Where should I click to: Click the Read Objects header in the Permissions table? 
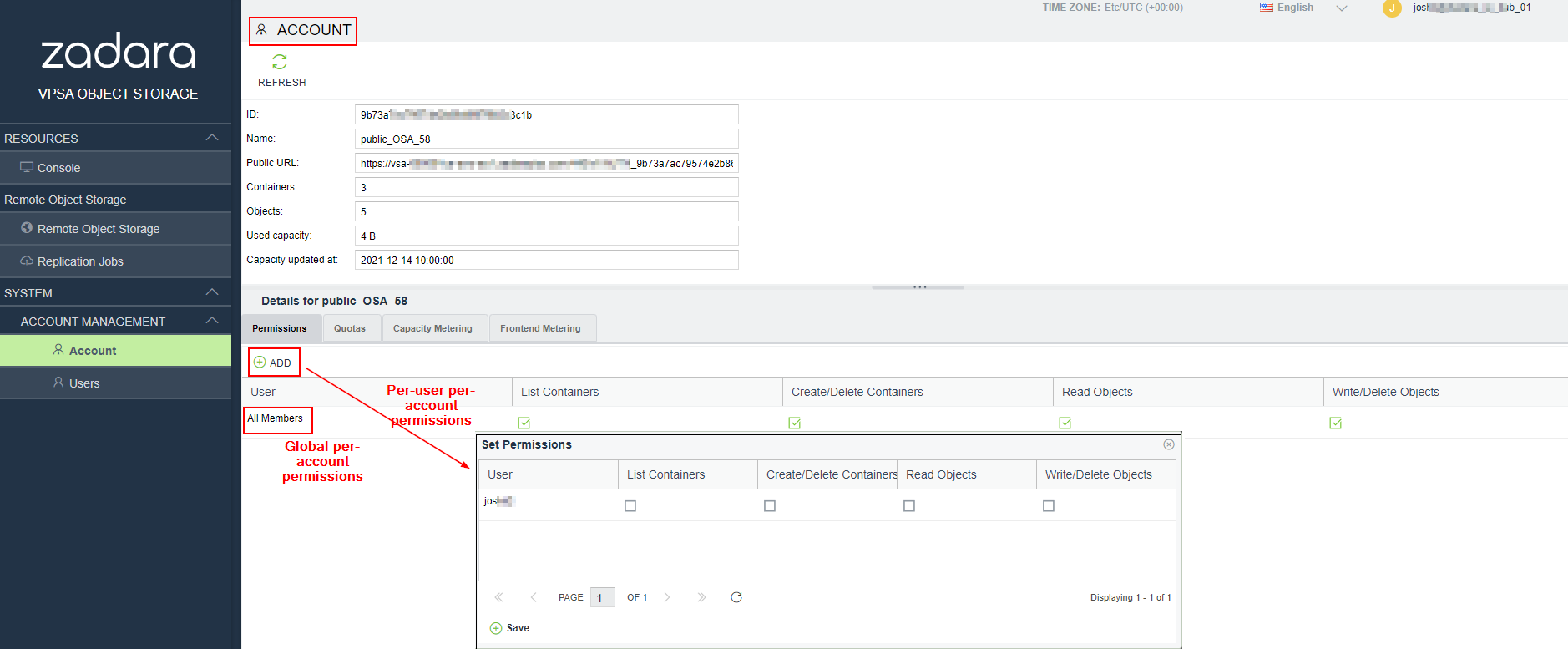point(1188,392)
